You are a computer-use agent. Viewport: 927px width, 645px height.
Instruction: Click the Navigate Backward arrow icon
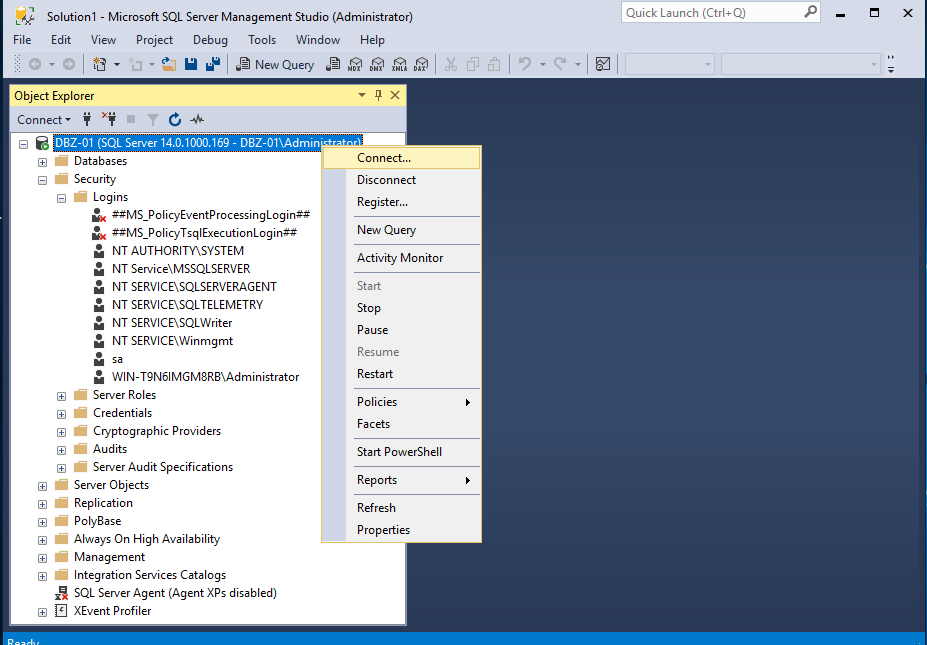tap(35, 64)
